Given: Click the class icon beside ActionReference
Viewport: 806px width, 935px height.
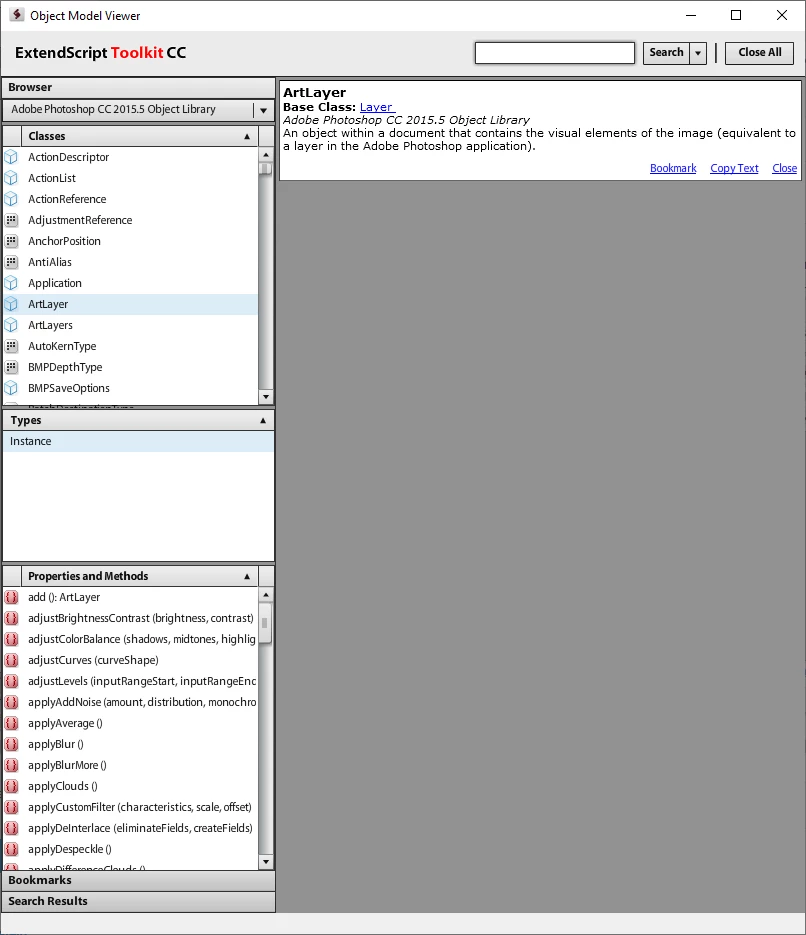Looking at the screenshot, I should coord(11,199).
